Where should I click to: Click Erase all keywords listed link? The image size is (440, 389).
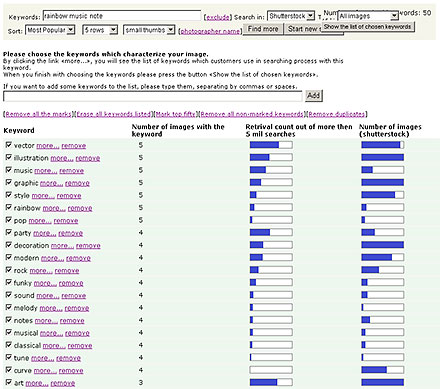tap(114, 114)
